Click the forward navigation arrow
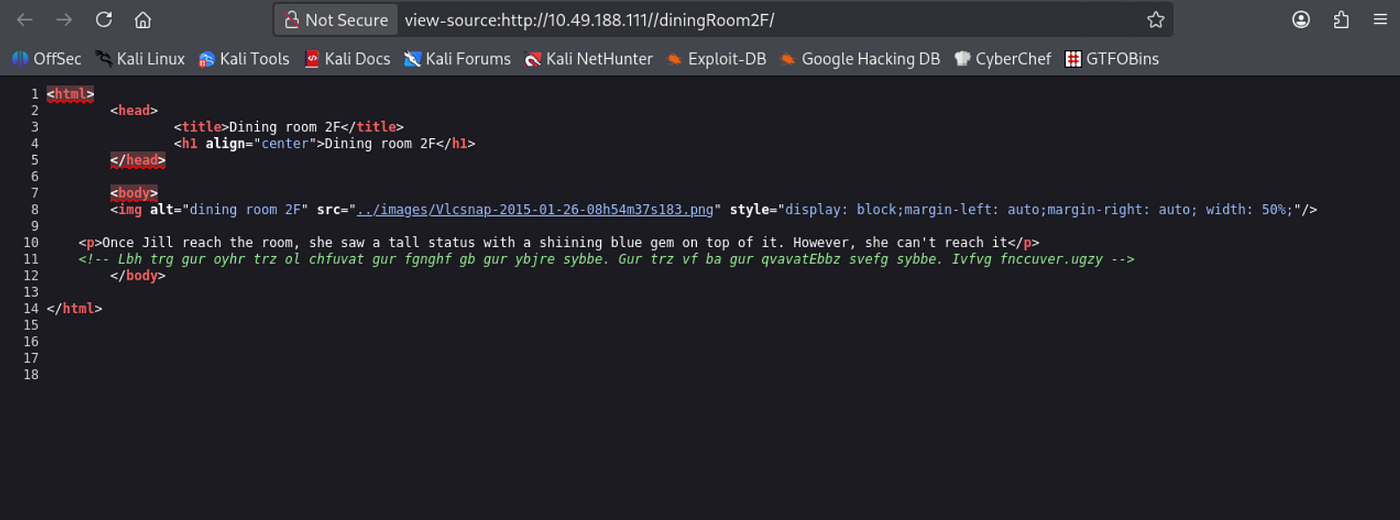 click(64, 20)
